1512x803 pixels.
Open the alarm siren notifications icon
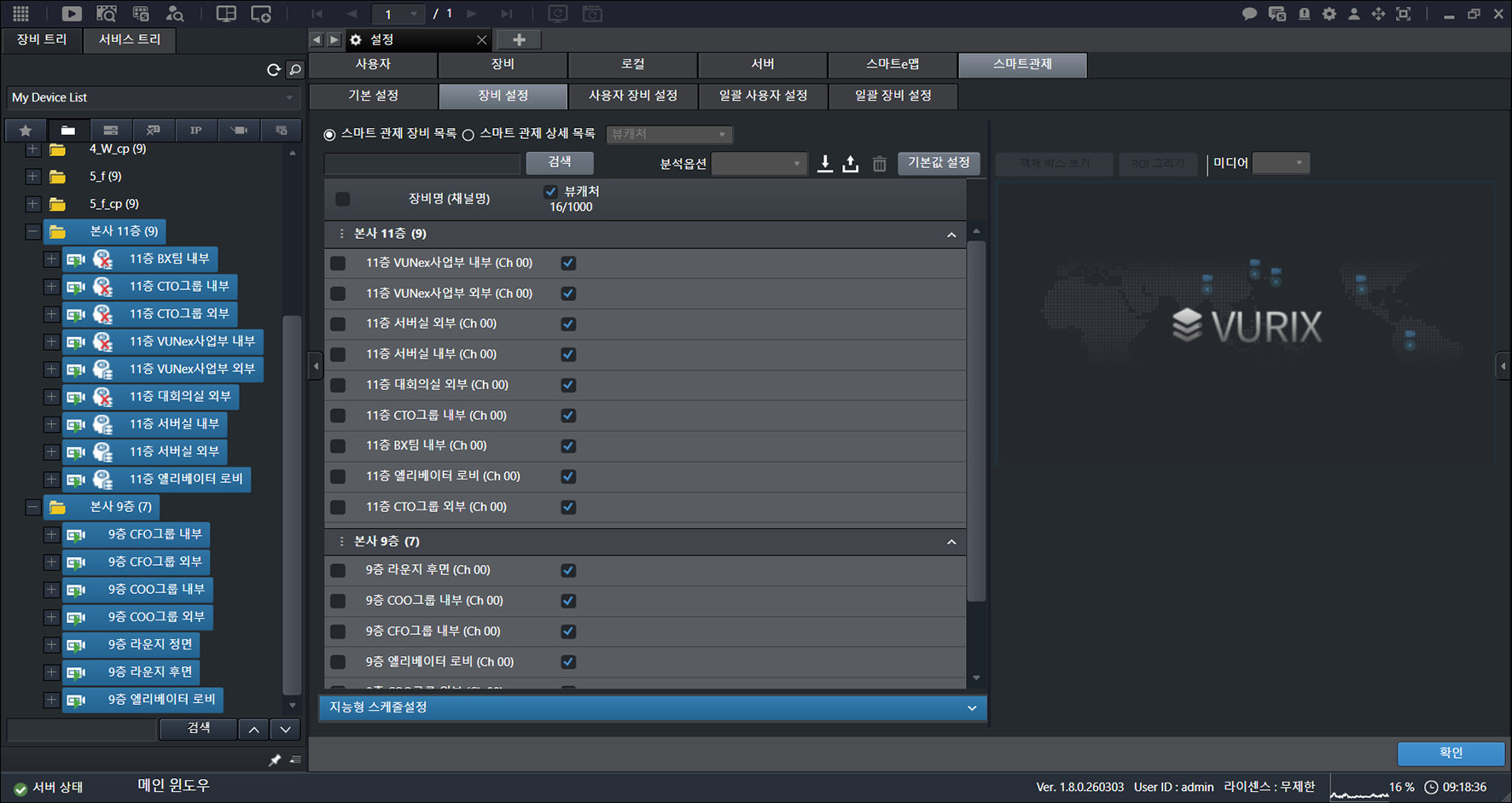click(1304, 14)
